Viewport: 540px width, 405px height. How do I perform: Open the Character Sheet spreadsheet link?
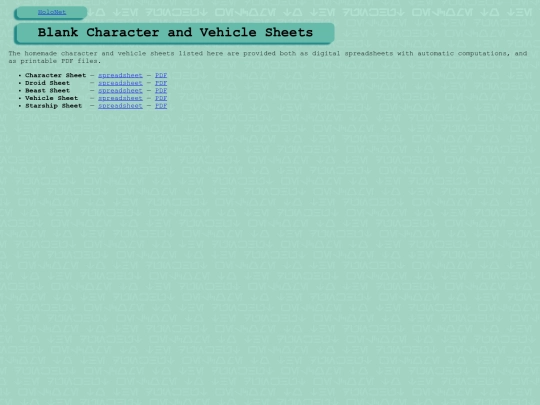120,75
